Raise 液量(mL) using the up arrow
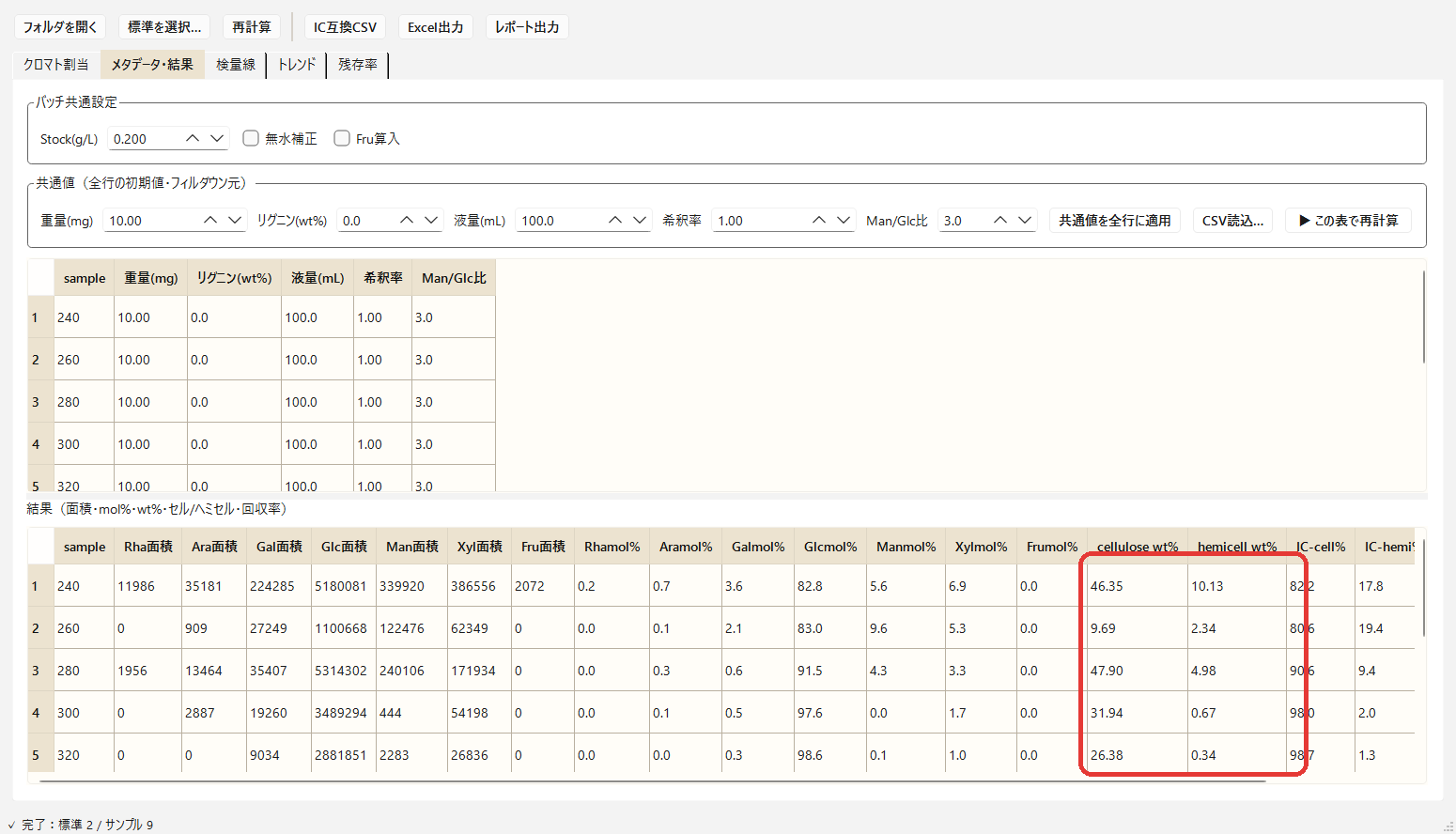The width and height of the screenshot is (1456, 834). (615, 220)
